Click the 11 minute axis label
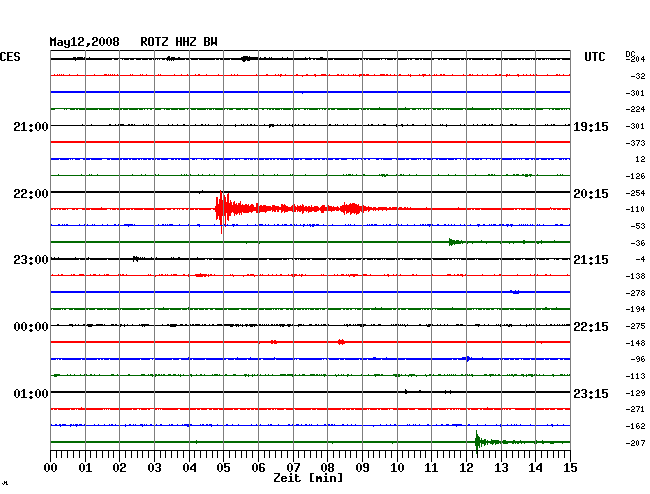The image size is (650, 494). click(x=431, y=467)
